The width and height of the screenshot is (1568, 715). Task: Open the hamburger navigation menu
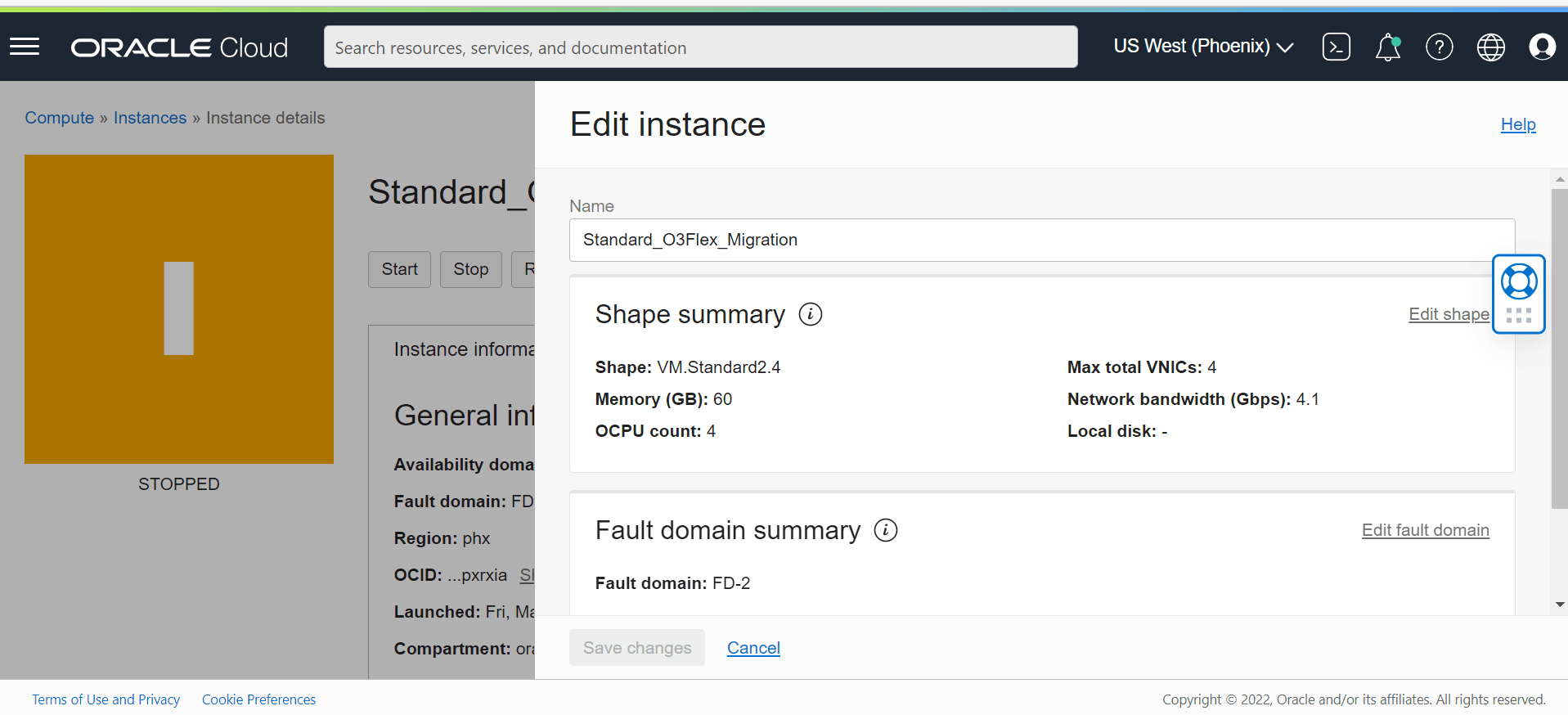(25, 47)
